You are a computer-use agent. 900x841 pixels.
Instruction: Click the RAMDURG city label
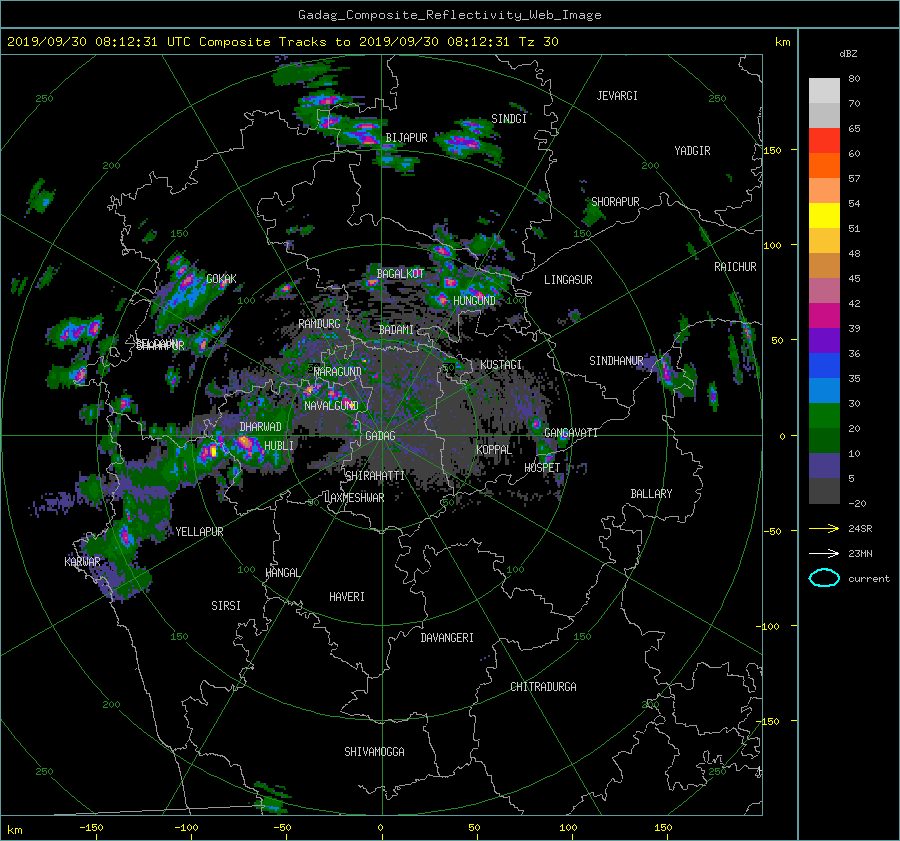tap(319, 324)
